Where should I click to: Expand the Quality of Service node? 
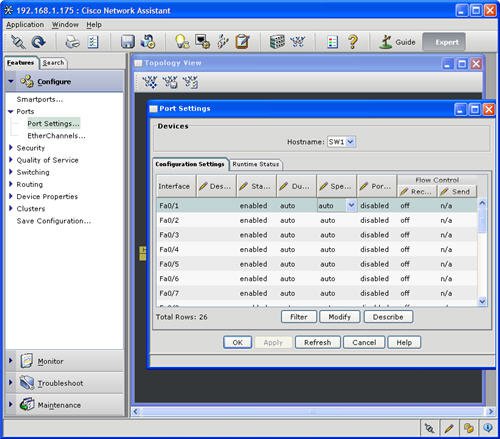pyautogui.click(x=11, y=160)
